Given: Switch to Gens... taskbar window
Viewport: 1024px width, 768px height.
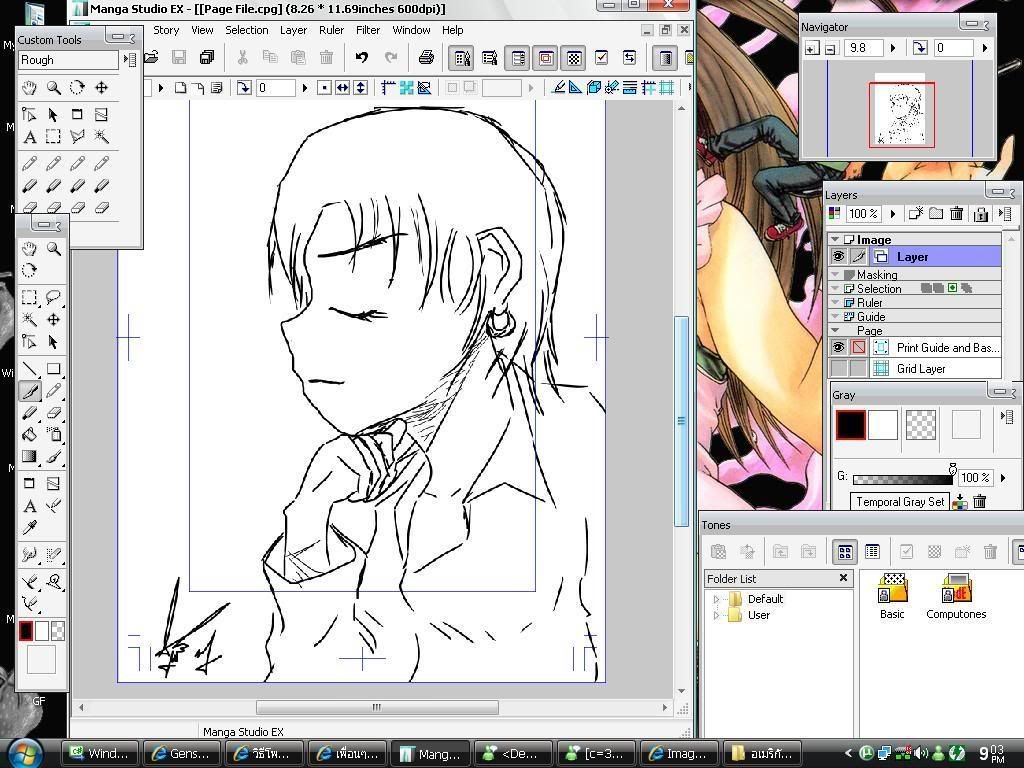Looking at the screenshot, I should (x=182, y=754).
